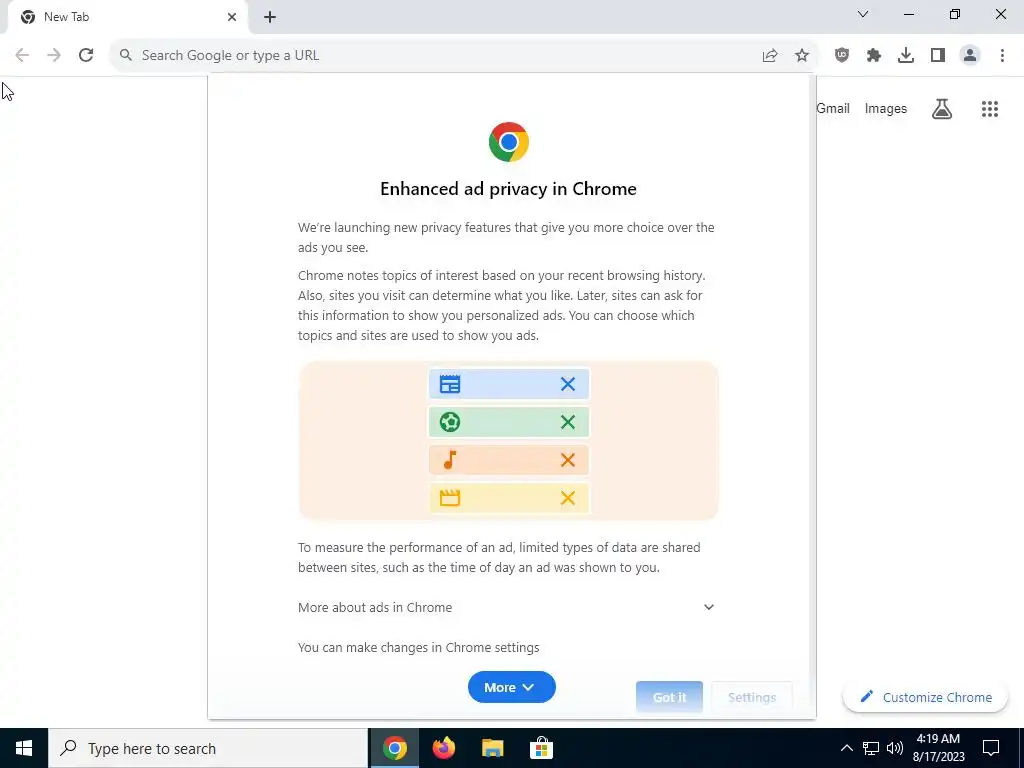1024x768 pixels.
Task: Click the Got it button
Action: pos(669,697)
